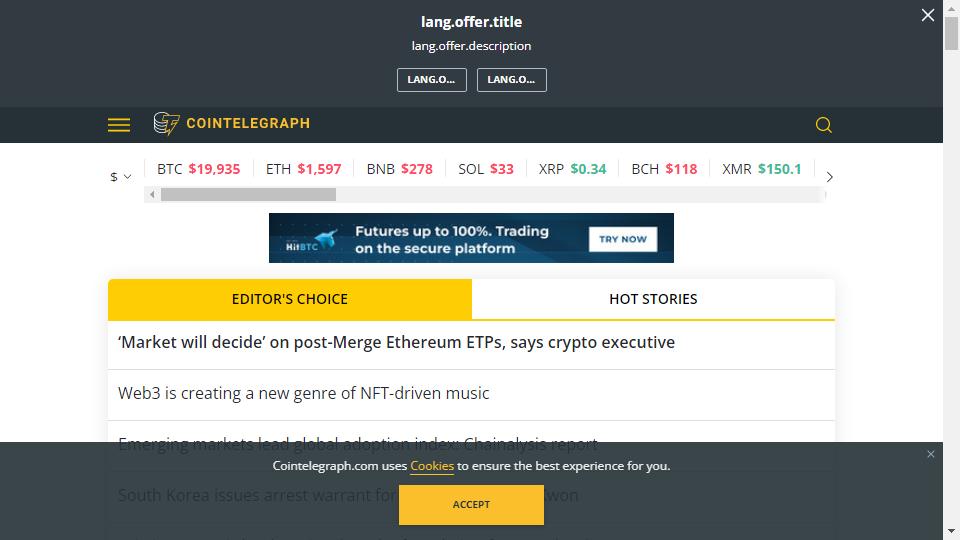
Task: Switch to the Hot Stories tab
Action: tap(653, 299)
